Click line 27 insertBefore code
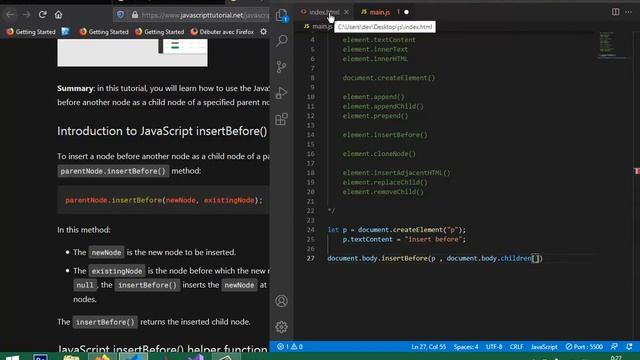 click(435, 258)
